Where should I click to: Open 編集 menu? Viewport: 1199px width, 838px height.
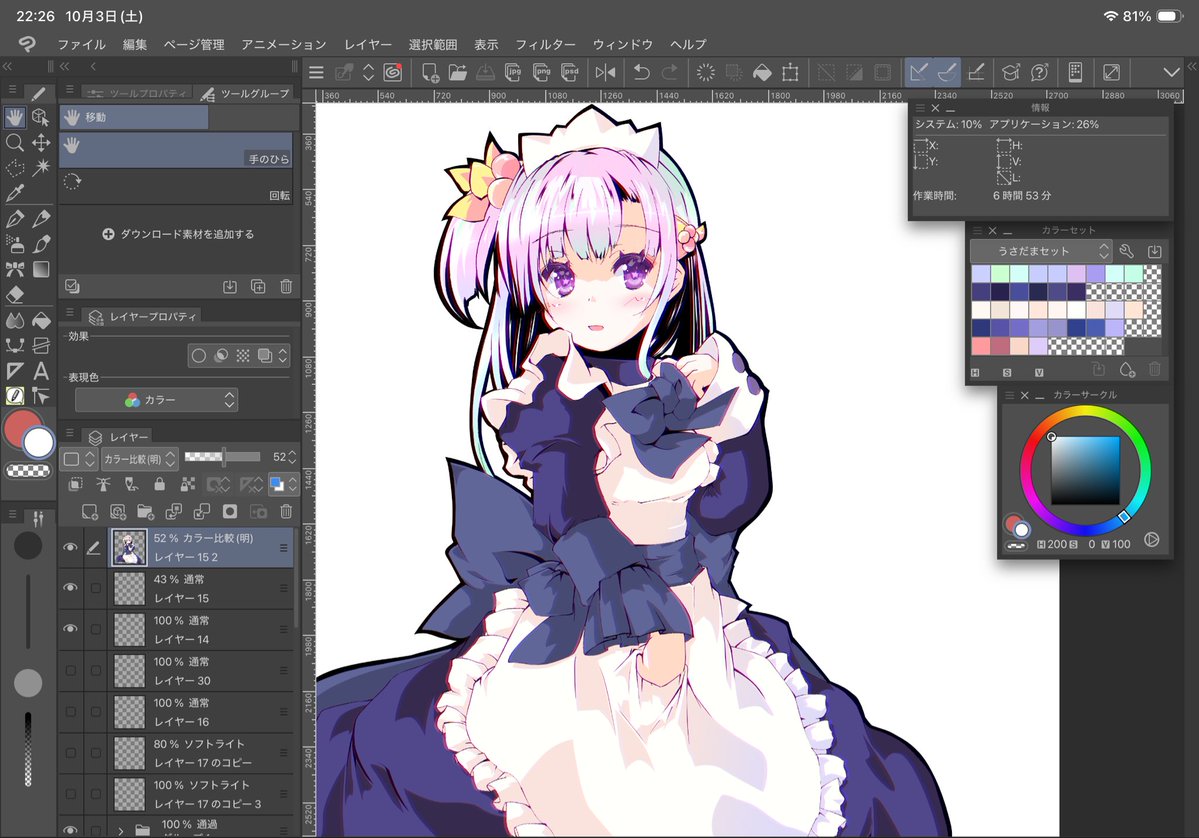tap(135, 44)
